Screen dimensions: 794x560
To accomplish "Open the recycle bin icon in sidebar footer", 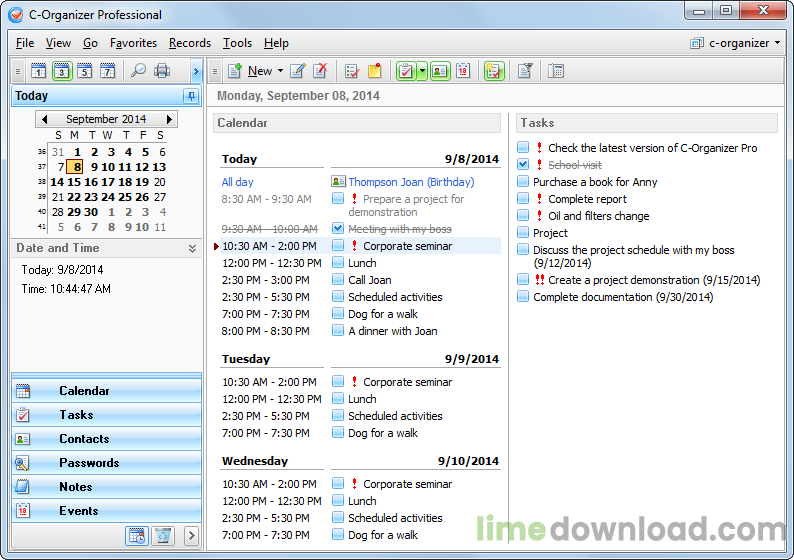I will pyautogui.click(x=163, y=536).
